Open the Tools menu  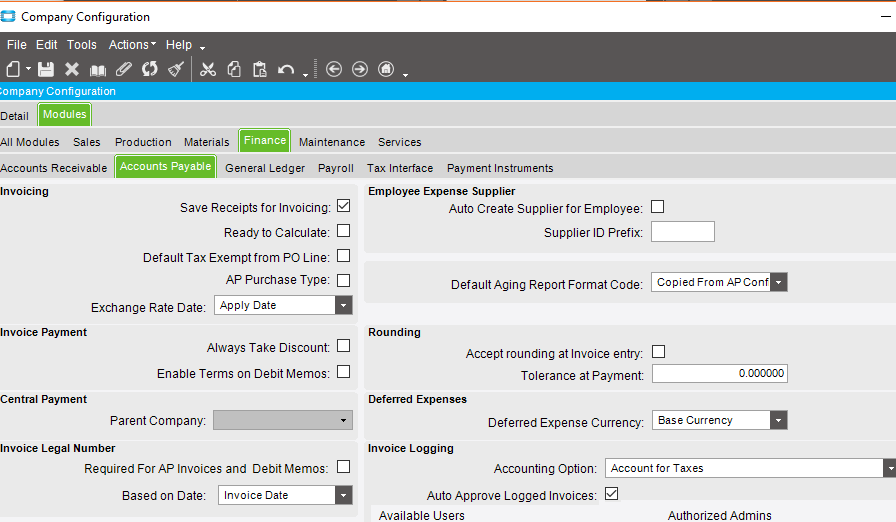(82, 45)
